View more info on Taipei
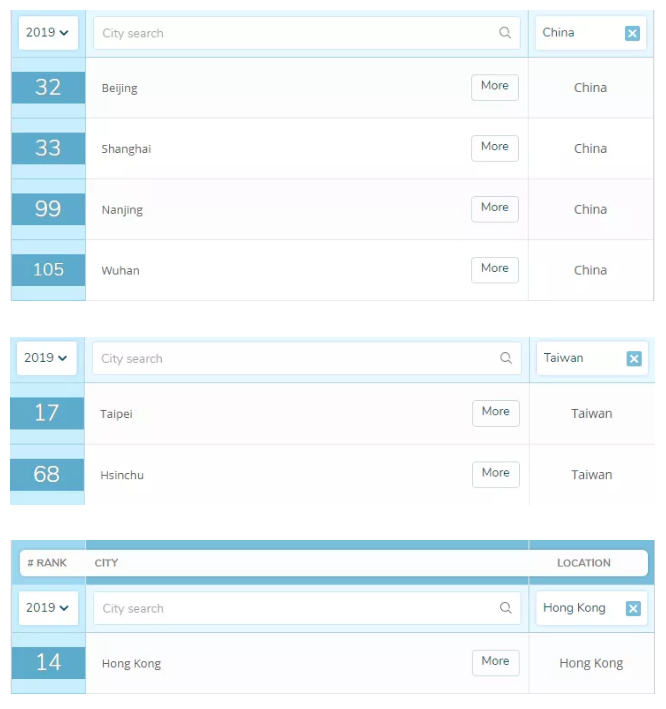 tap(496, 413)
